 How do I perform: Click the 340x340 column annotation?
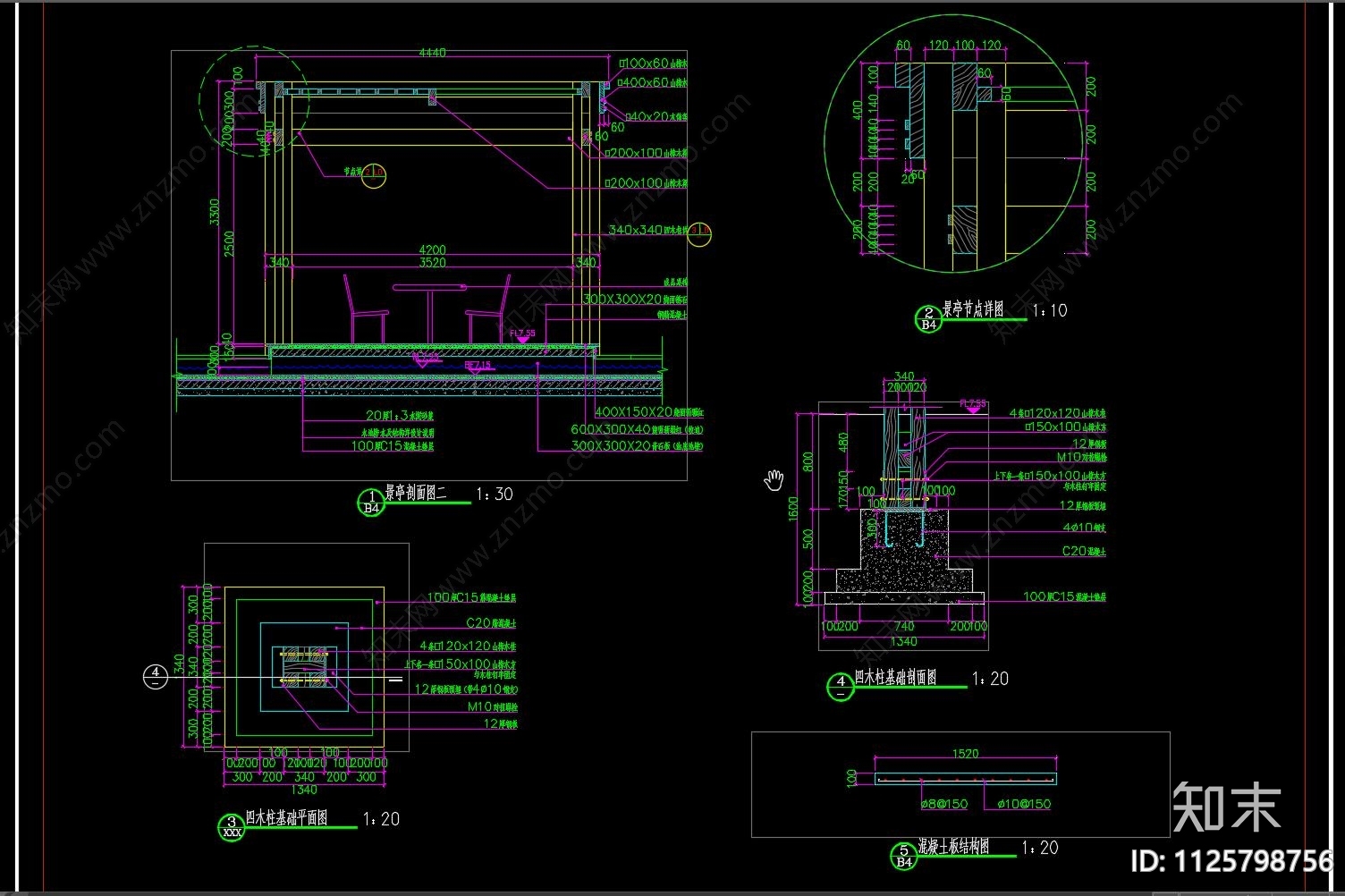[647, 230]
